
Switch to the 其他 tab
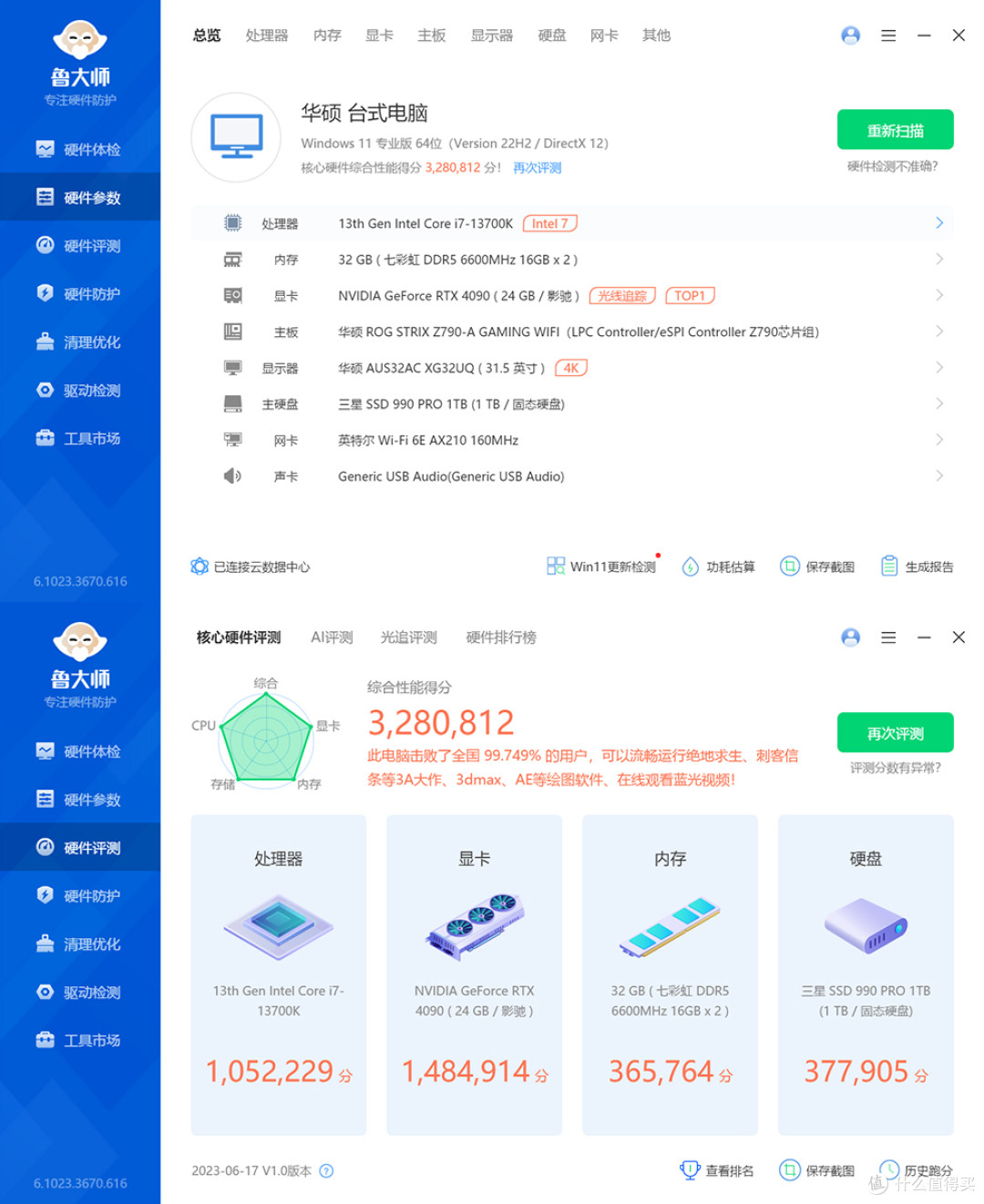[656, 36]
